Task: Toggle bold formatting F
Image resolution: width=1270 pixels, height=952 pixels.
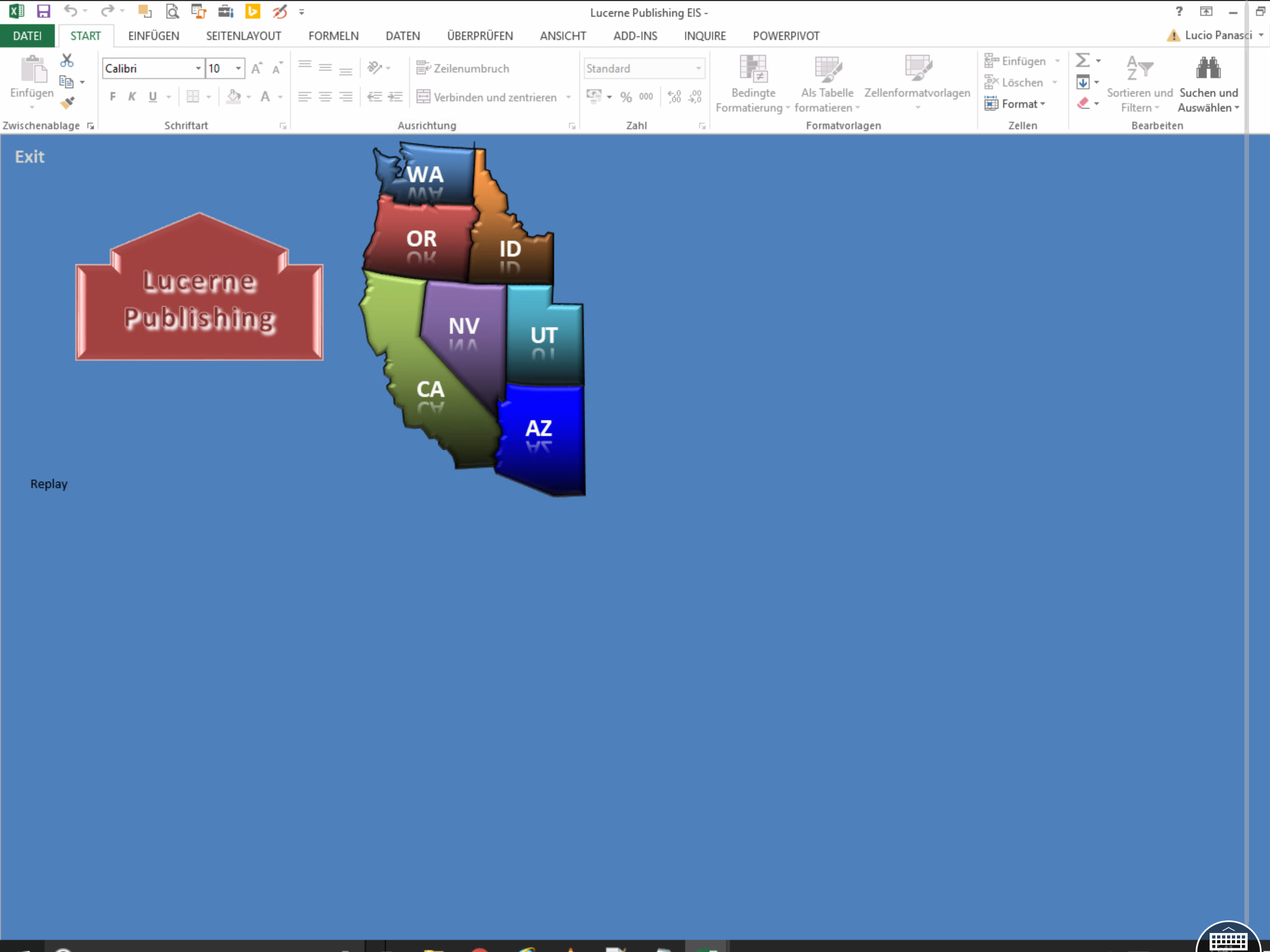Action: (112, 97)
